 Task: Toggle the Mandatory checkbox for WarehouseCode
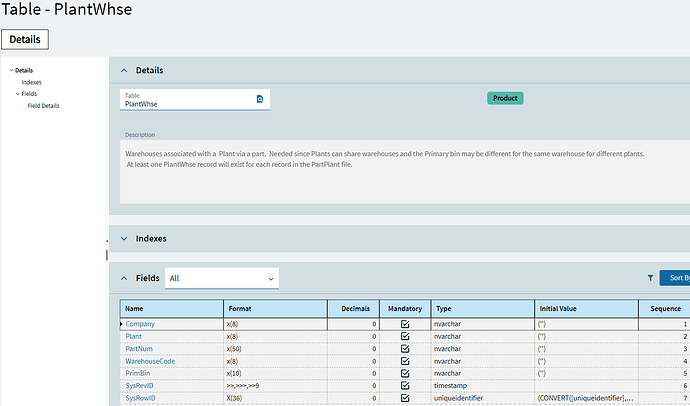pos(405,361)
